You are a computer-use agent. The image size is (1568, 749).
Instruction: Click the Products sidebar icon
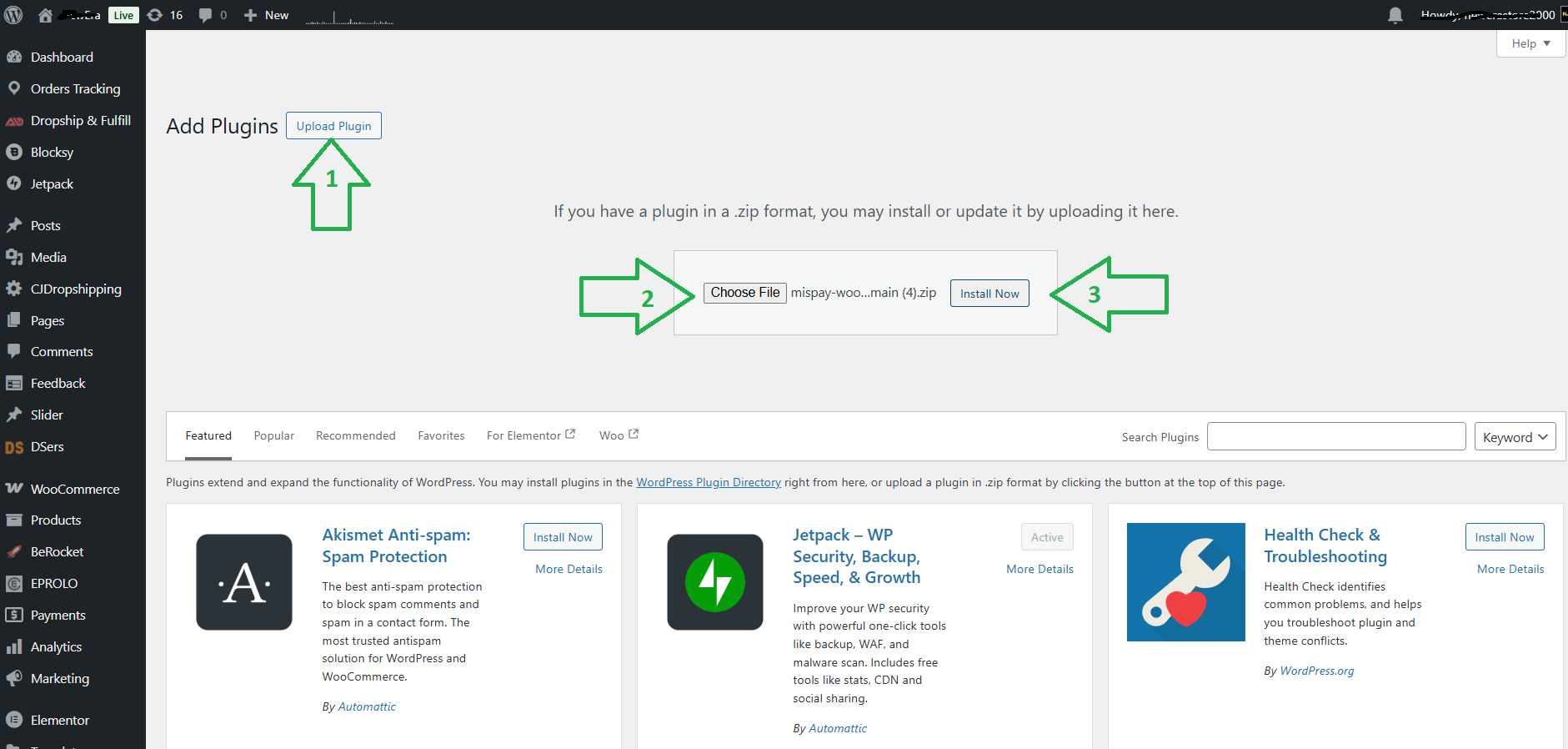tap(14, 520)
